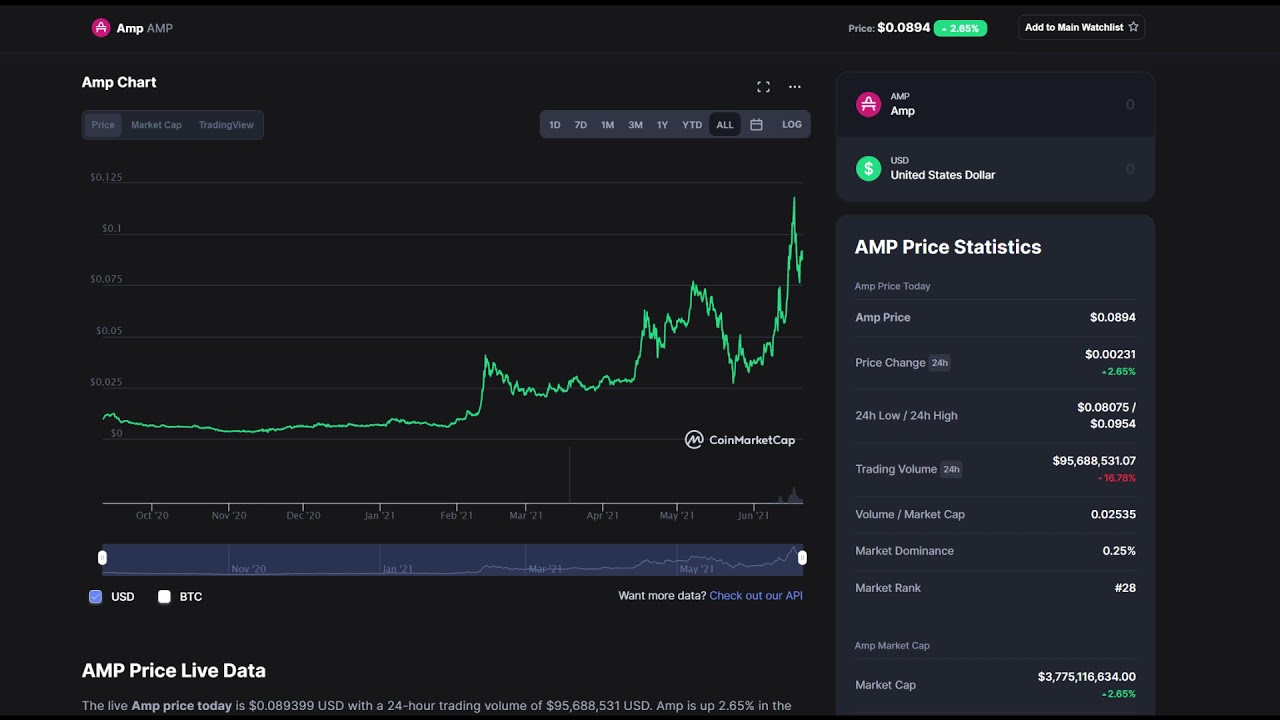Image resolution: width=1280 pixels, height=720 pixels.
Task: Click the Amp Chart title
Action: (x=119, y=82)
